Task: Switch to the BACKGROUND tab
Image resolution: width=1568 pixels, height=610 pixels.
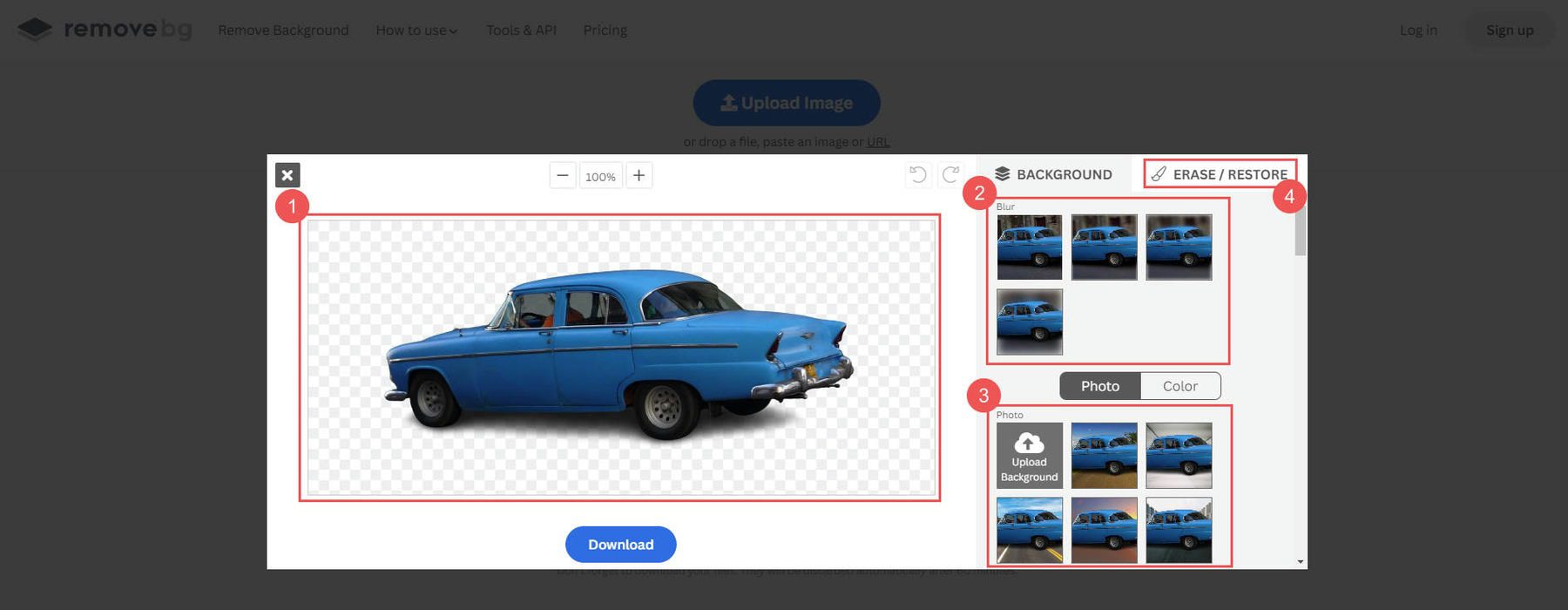Action: tap(1053, 174)
